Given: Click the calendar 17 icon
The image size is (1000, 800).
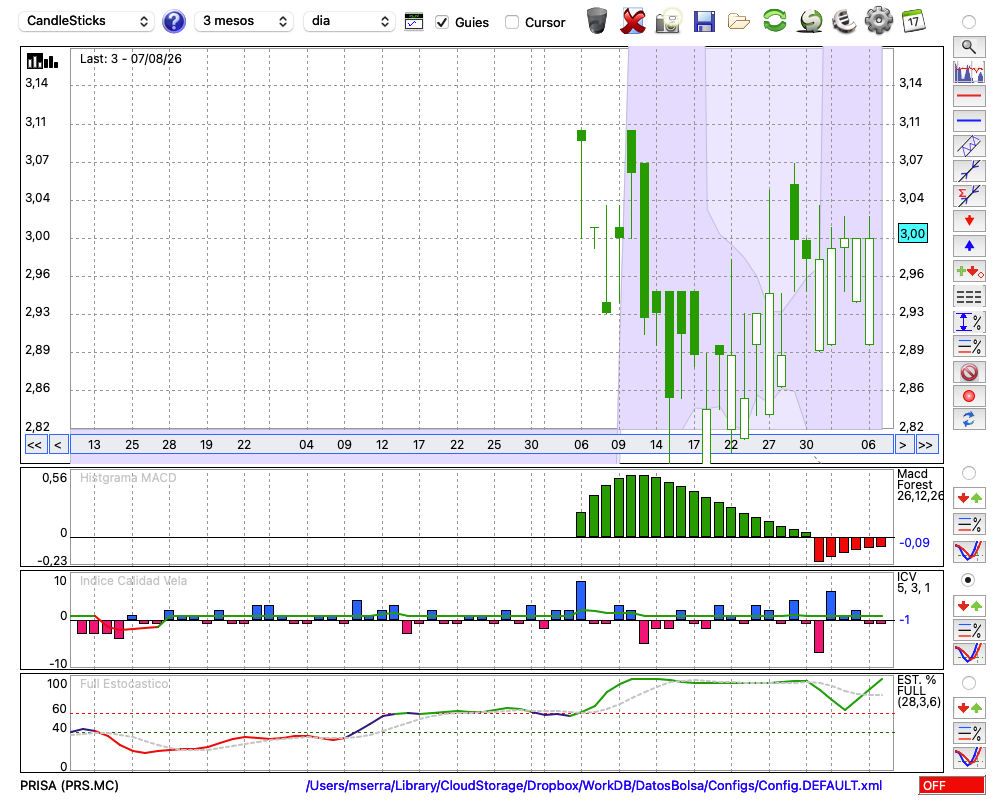Looking at the screenshot, I should pyautogui.click(x=913, y=21).
